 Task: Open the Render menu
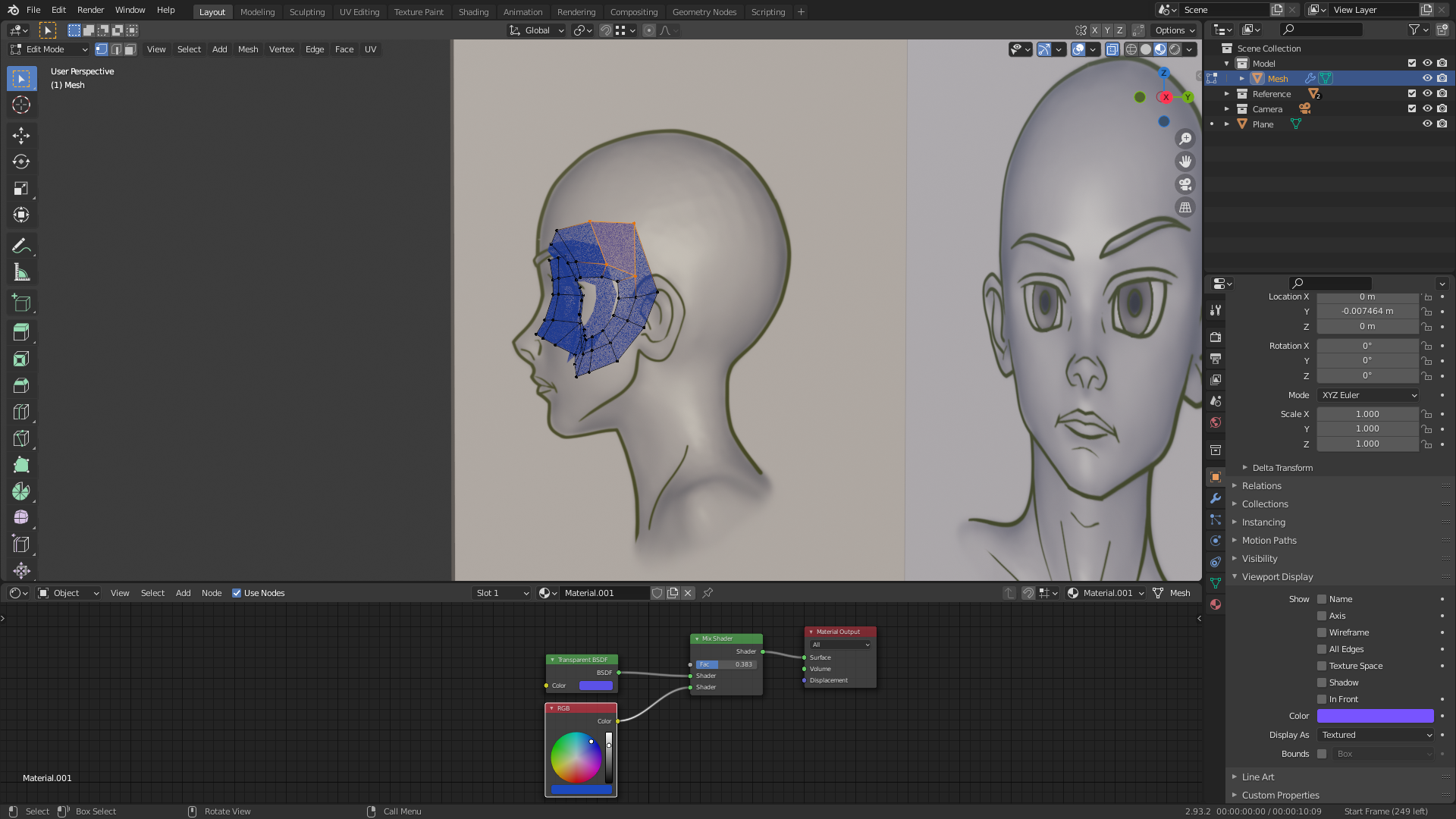(x=90, y=10)
